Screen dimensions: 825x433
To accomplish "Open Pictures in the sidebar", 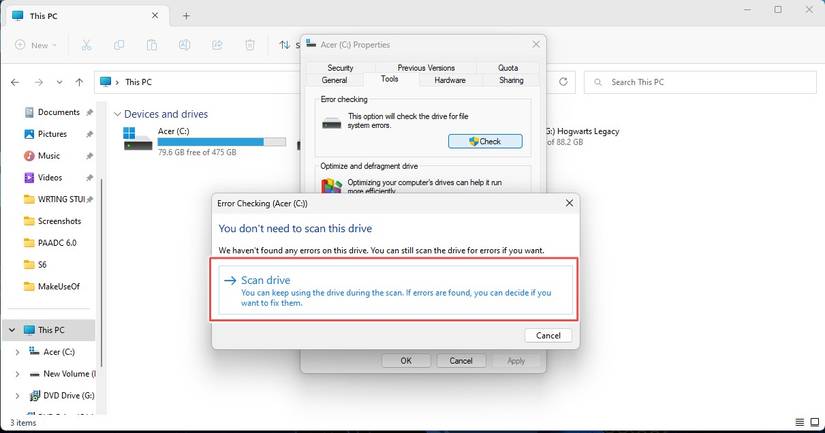I will click(52, 134).
